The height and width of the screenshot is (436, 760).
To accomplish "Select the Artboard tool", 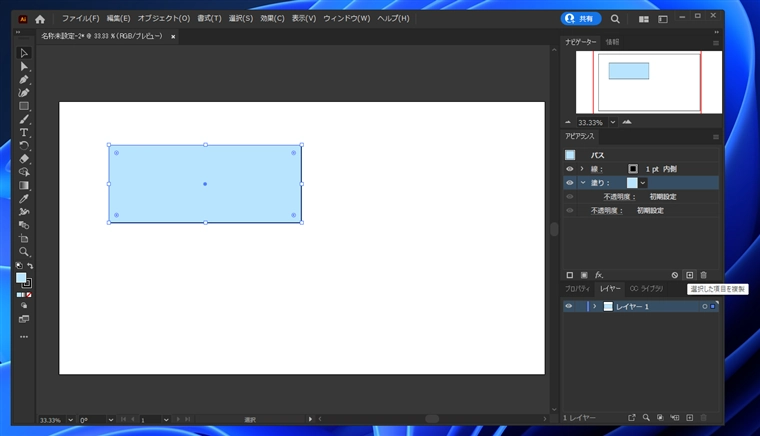I will point(24,238).
